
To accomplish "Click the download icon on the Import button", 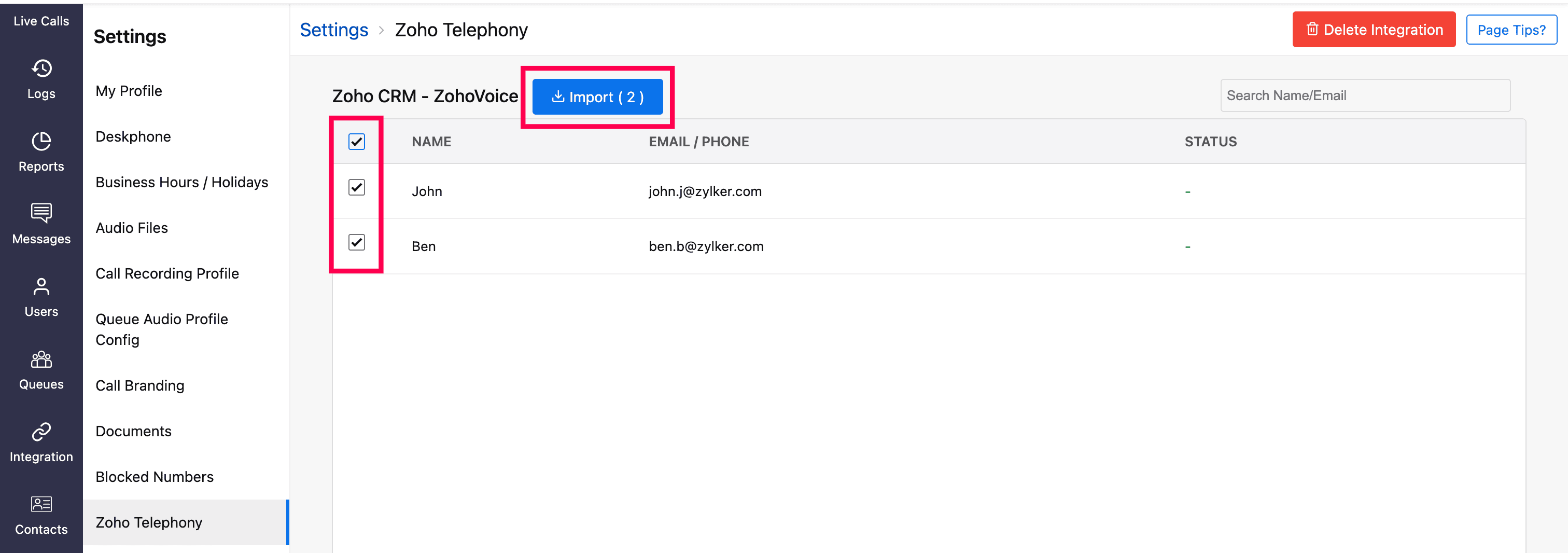I will pyautogui.click(x=557, y=96).
